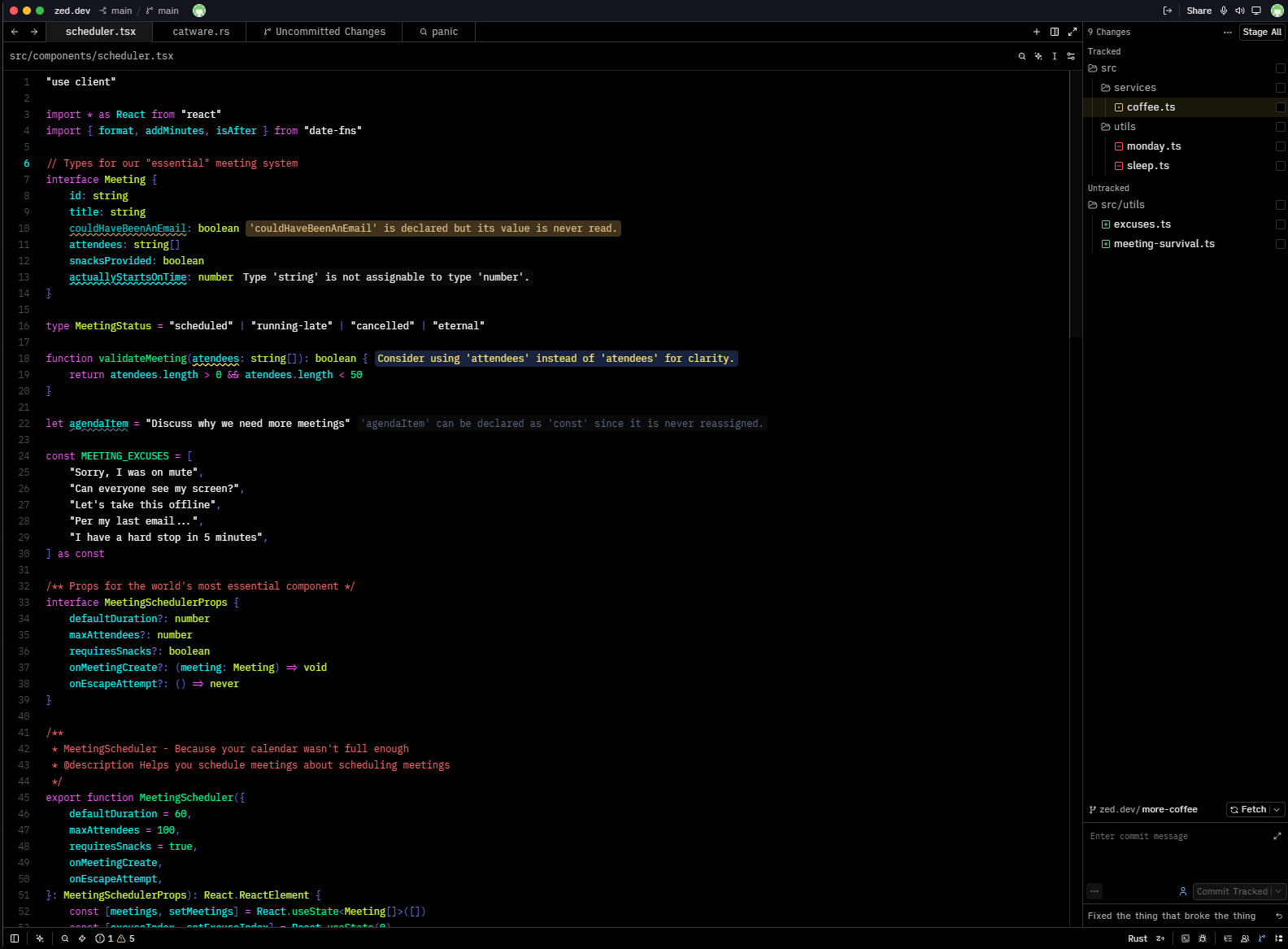Image resolution: width=1288 pixels, height=949 pixels.
Task: Open the outline panel in the status bar
Action: (1228, 938)
